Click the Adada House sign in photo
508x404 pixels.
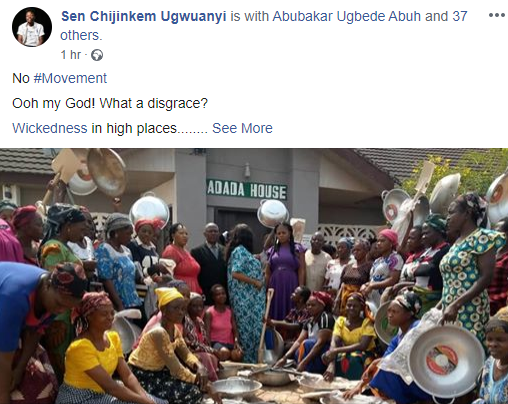(247, 190)
